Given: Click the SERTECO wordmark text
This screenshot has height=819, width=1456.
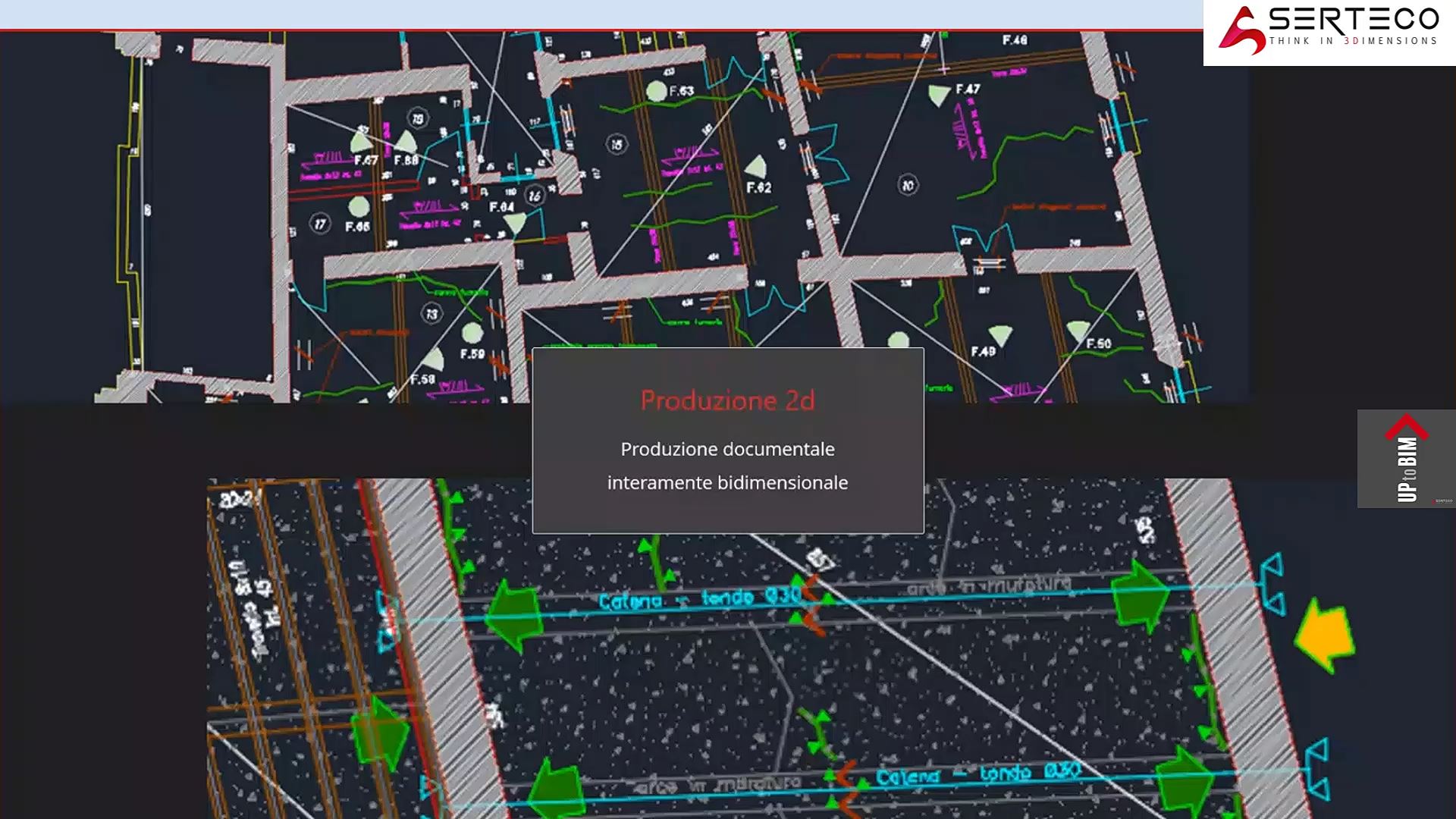Looking at the screenshot, I should [x=1354, y=19].
